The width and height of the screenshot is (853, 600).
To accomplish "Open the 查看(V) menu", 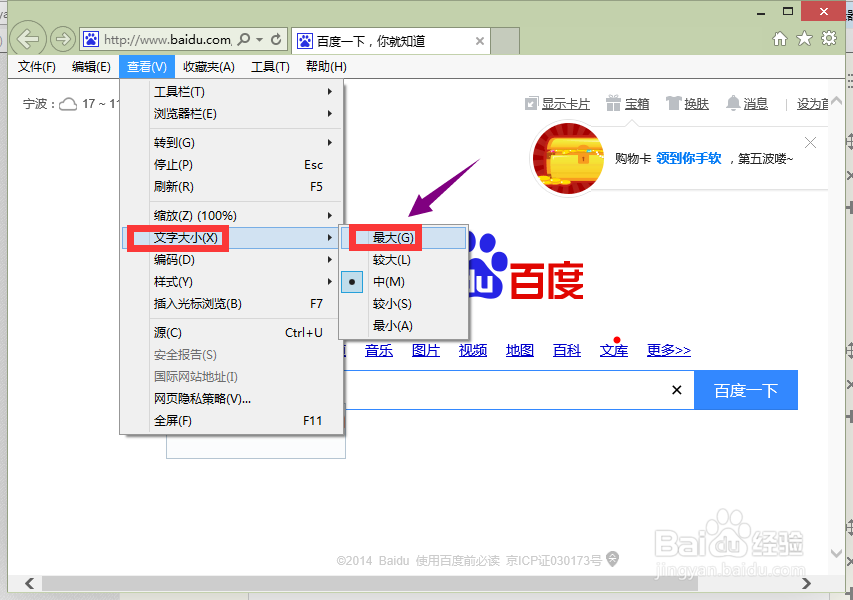I will tap(147, 66).
